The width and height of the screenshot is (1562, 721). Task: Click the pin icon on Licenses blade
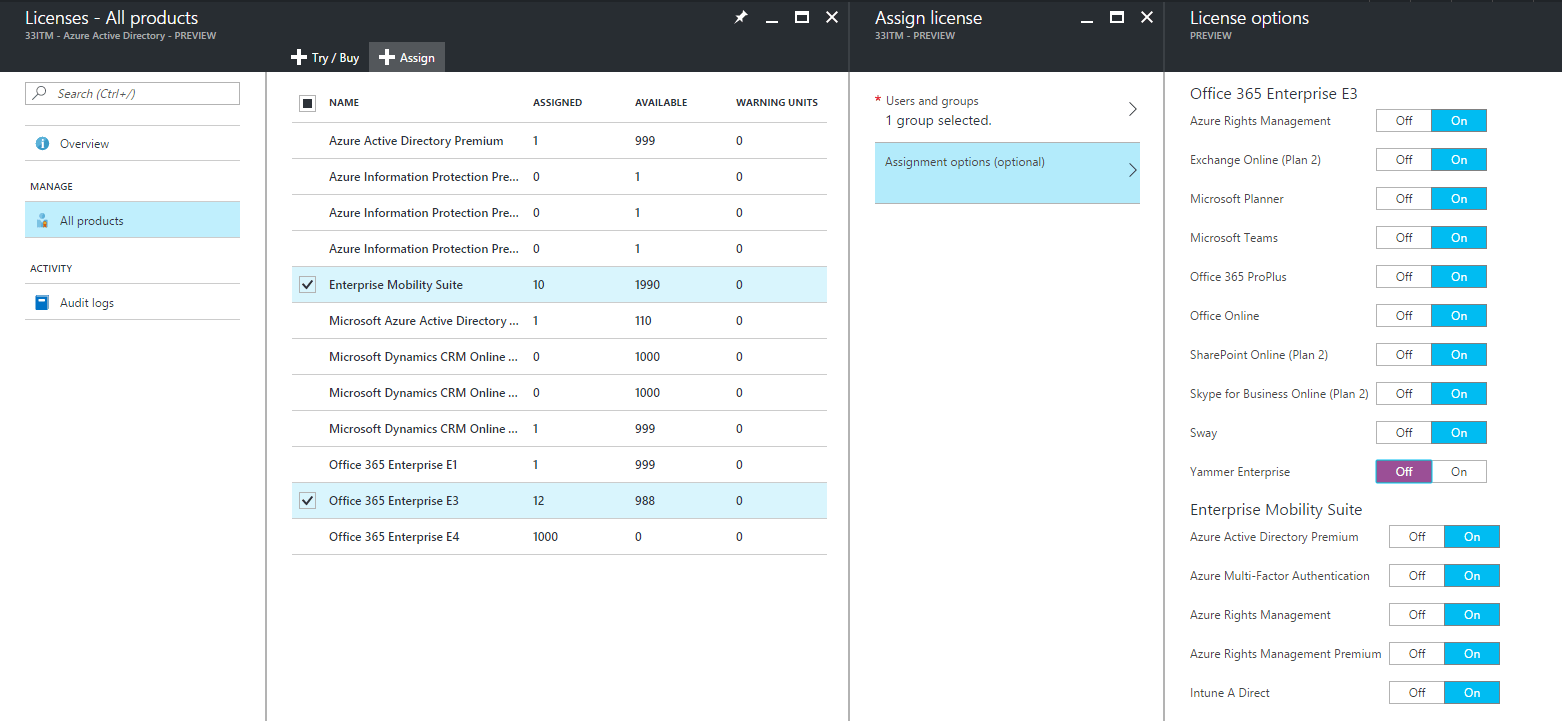tap(740, 17)
